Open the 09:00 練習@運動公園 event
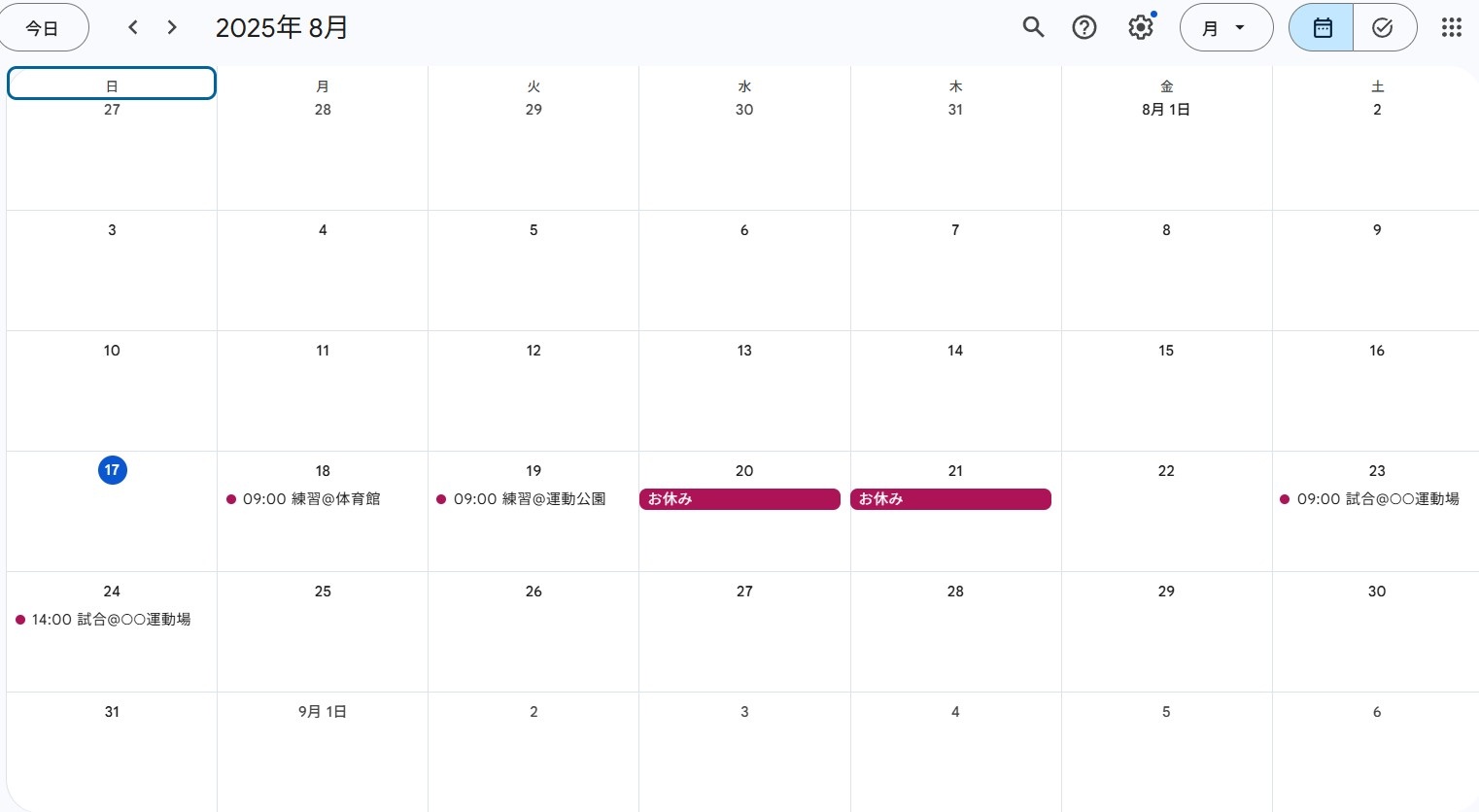This screenshot has width=1479, height=812. (529, 499)
